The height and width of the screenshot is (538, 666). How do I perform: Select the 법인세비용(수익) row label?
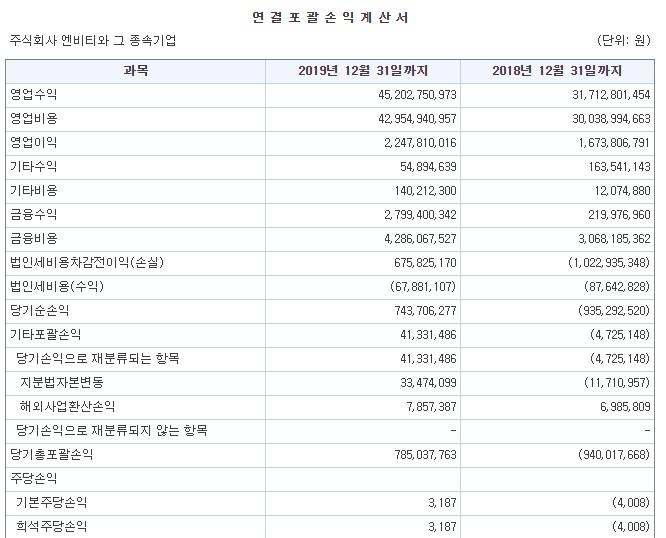coord(57,286)
